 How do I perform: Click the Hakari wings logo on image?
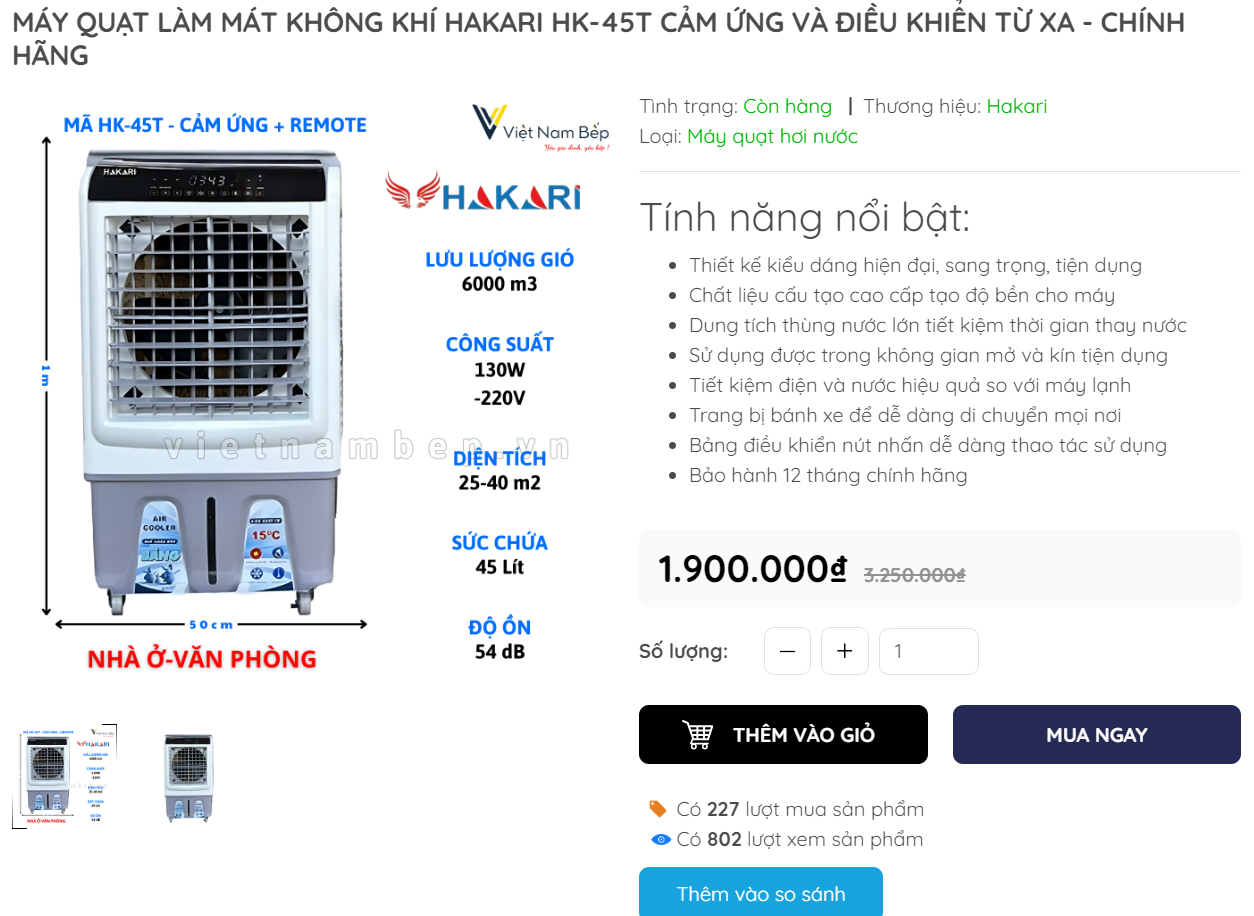[x=483, y=192]
